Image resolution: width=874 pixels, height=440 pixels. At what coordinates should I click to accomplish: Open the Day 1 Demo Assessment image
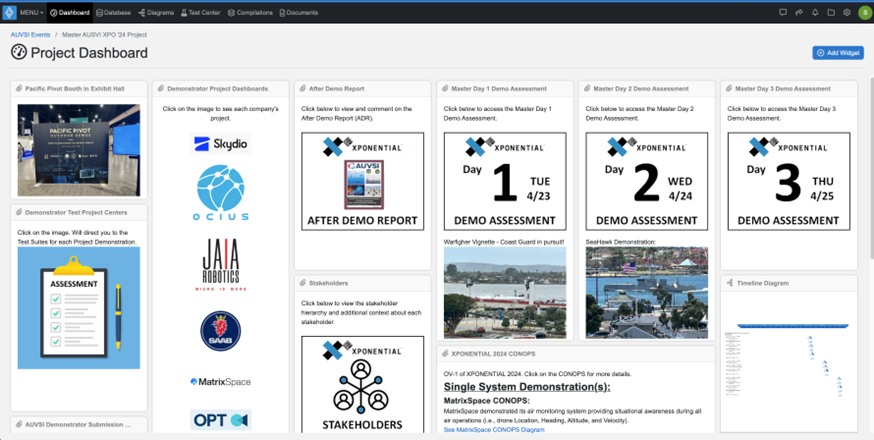[x=505, y=181]
